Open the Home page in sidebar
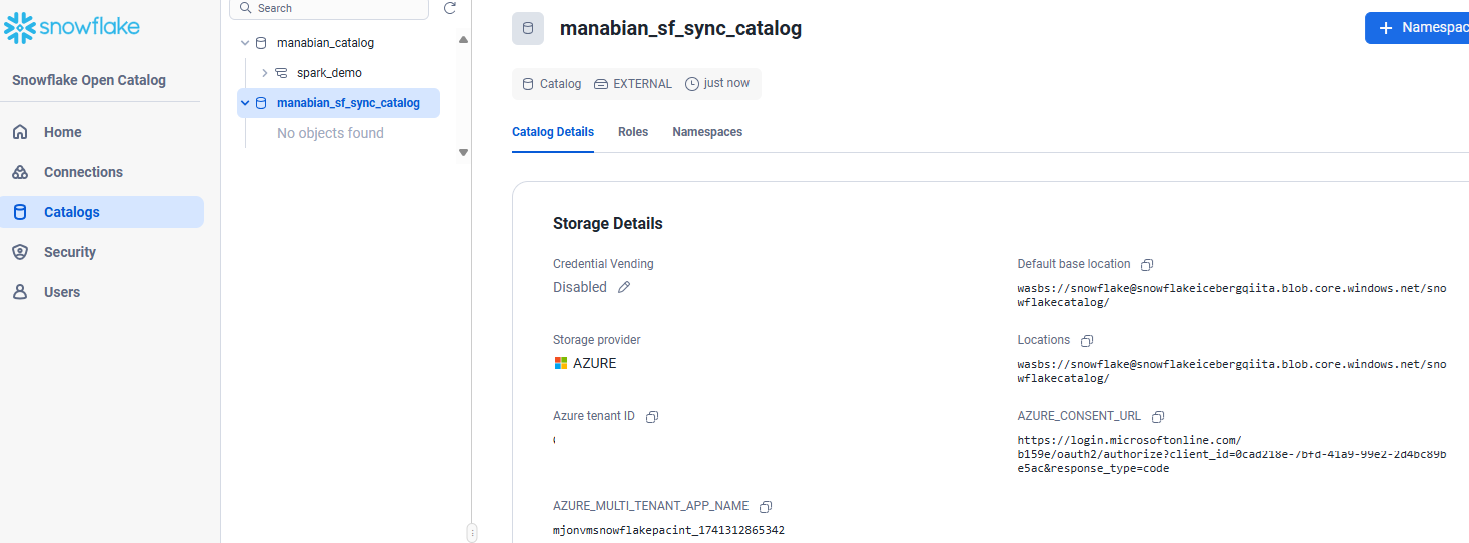Image resolution: width=1469 pixels, height=543 pixels. click(62, 132)
